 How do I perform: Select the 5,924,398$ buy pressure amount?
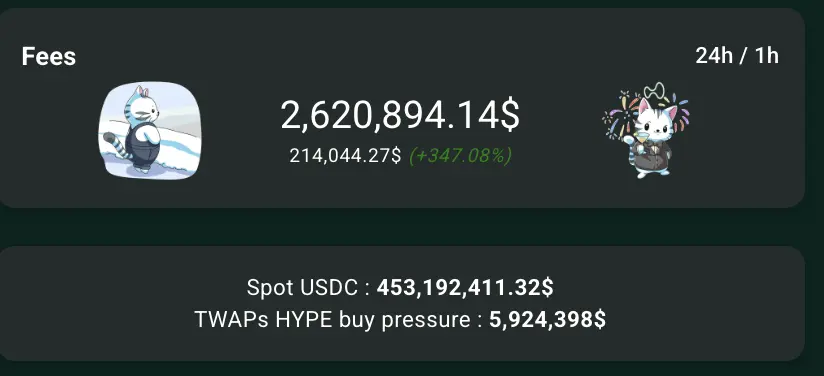coord(547,319)
